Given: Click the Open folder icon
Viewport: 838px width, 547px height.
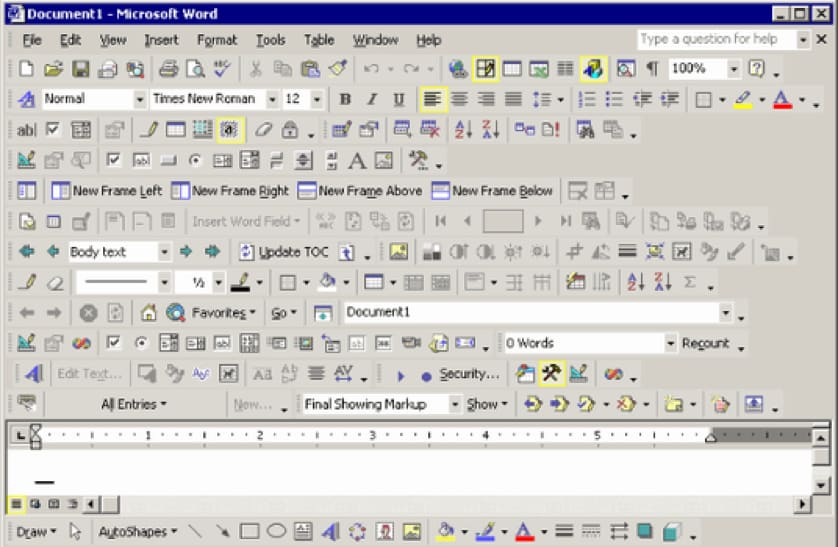Looking at the screenshot, I should (x=53, y=69).
